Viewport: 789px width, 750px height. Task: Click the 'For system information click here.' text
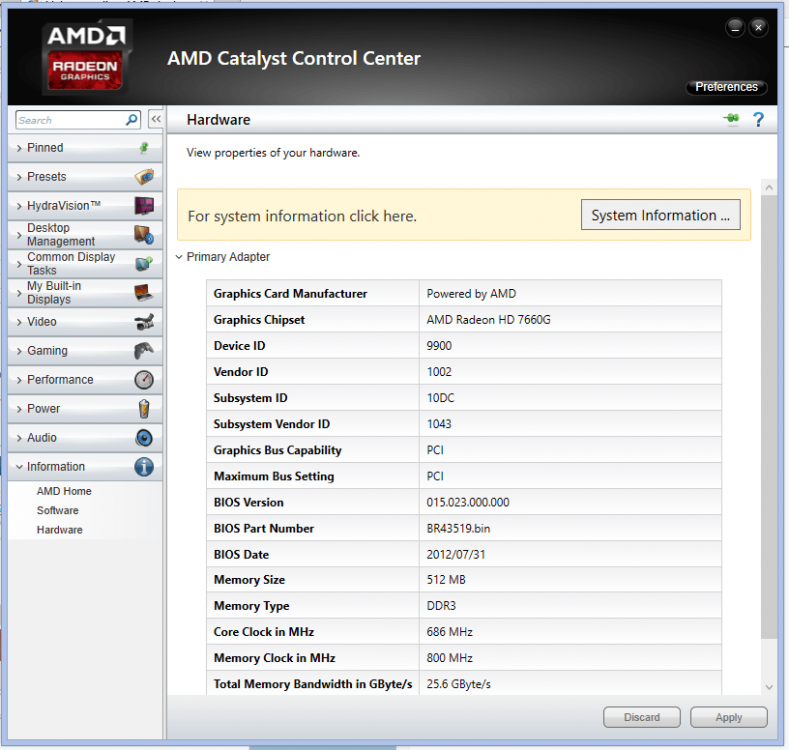click(x=302, y=216)
